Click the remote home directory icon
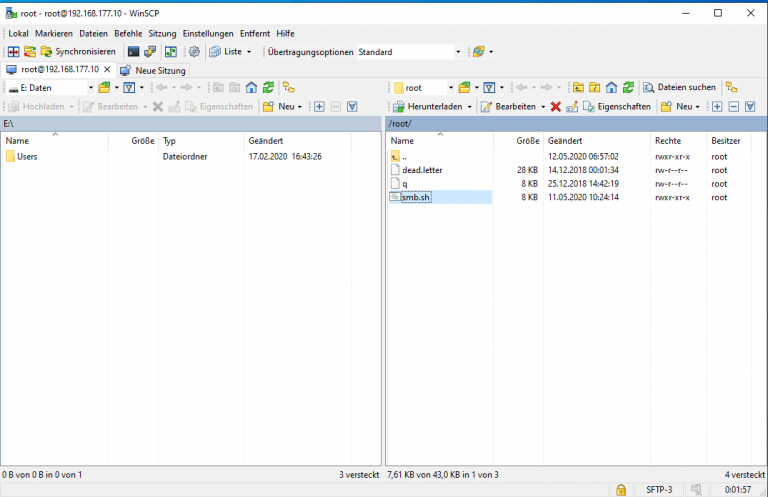768x497 pixels. pyautogui.click(x=611, y=88)
